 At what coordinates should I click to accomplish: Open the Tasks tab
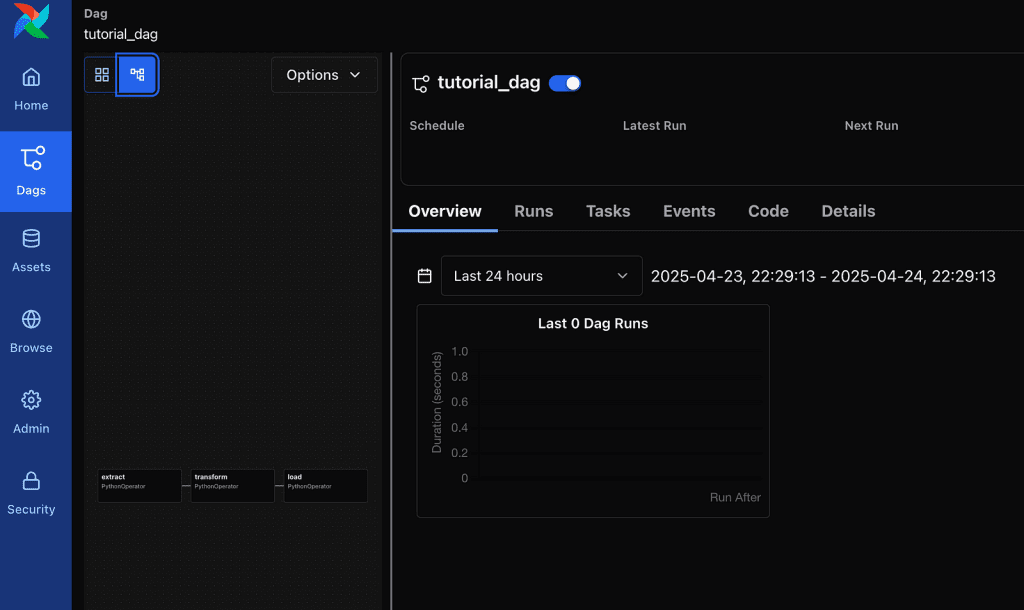608,211
